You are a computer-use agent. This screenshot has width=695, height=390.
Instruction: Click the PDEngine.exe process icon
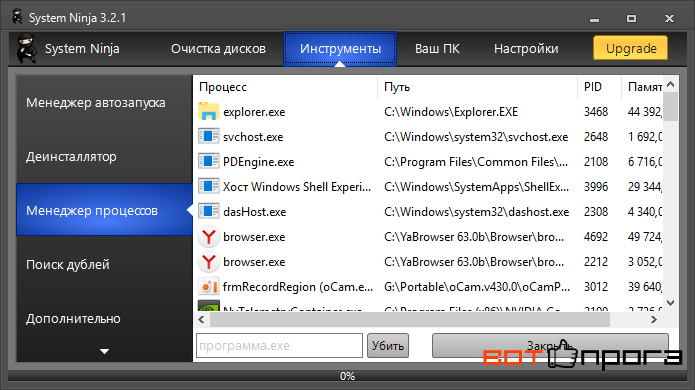coord(208,162)
